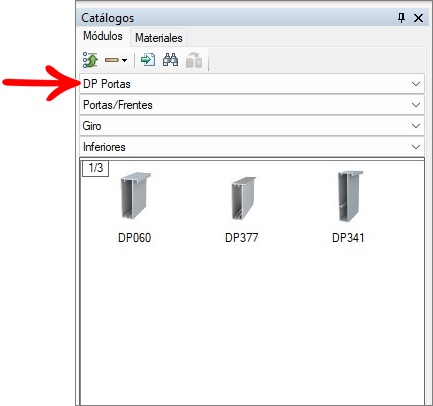Screen dimensions: 433x406
Task: Switch to the Materiales tab
Action: [x=159, y=38]
